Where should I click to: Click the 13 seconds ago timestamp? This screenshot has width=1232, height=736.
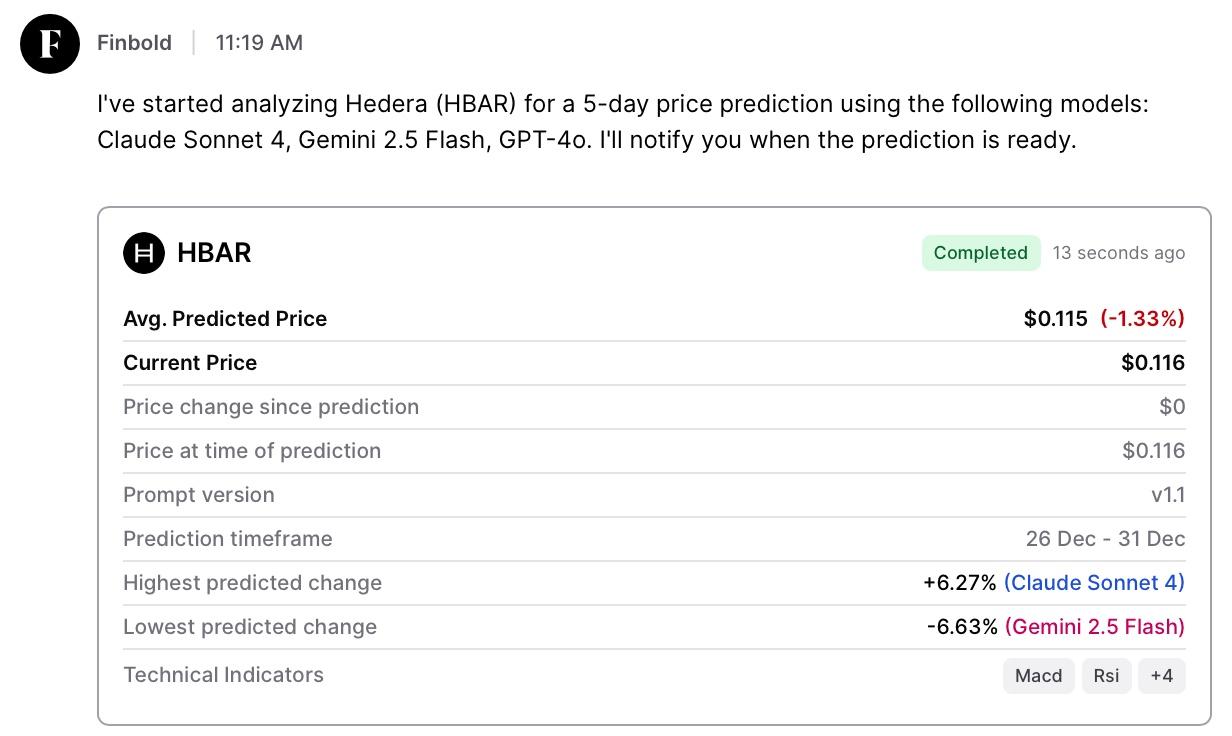pos(1118,253)
